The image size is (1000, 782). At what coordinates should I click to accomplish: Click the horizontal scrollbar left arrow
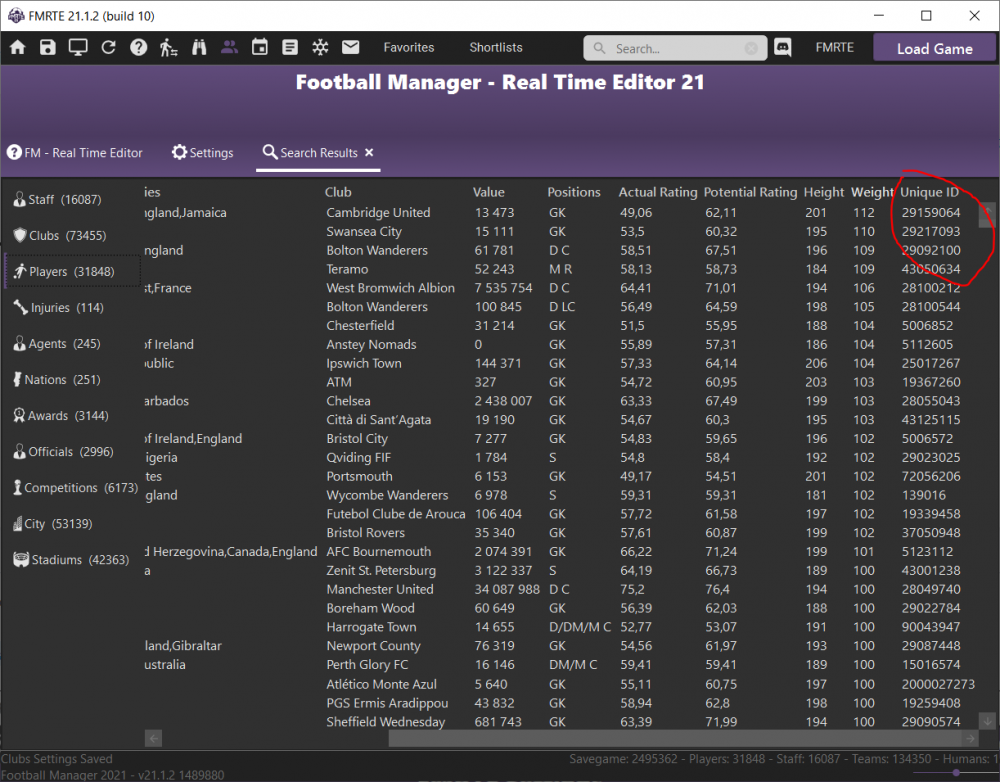(153, 738)
